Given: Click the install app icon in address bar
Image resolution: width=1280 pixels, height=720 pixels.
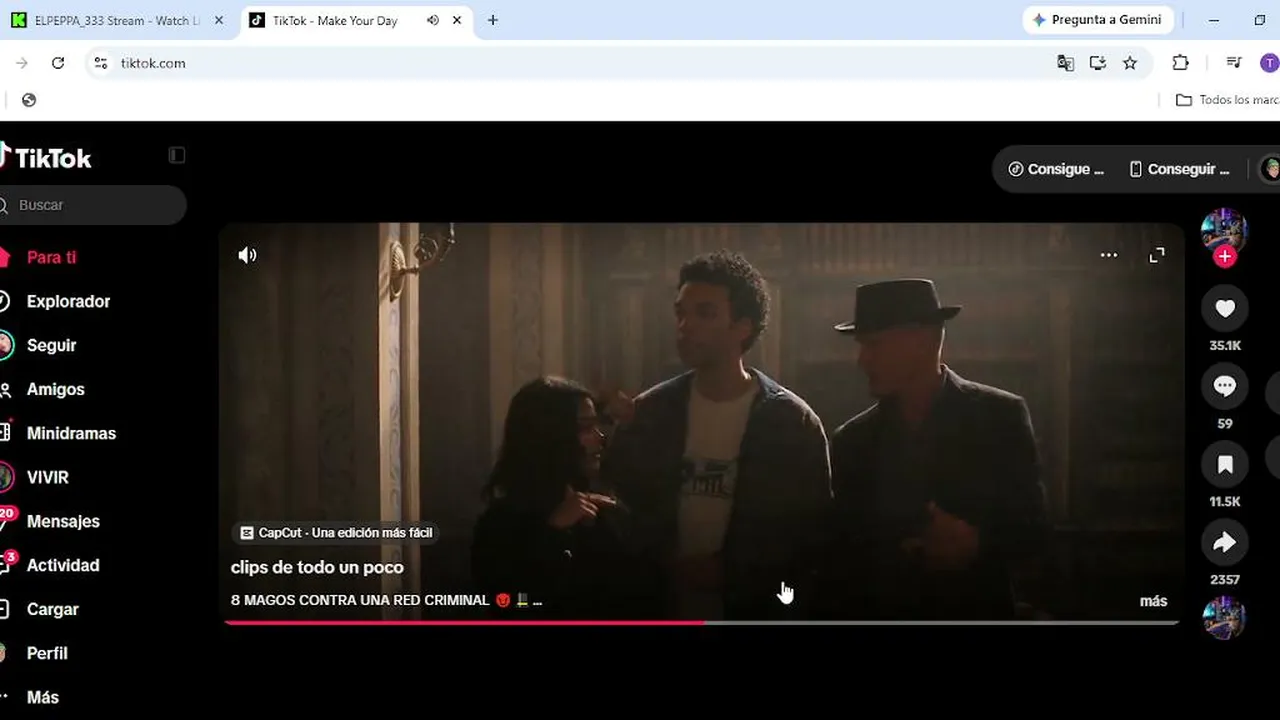Looking at the screenshot, I should pyautogui.click(x=1097, y=63).
